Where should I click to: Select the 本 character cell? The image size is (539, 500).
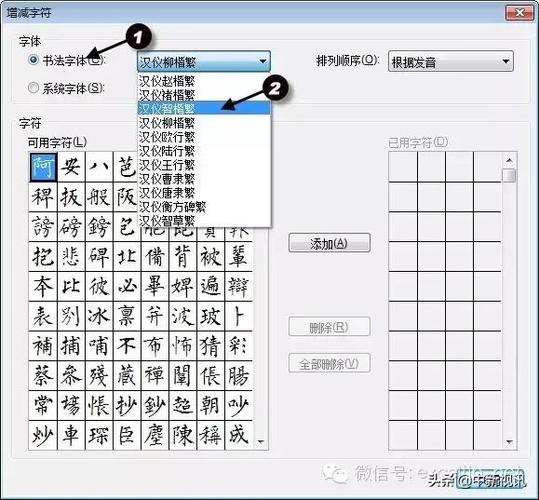[x=43, y=286]
